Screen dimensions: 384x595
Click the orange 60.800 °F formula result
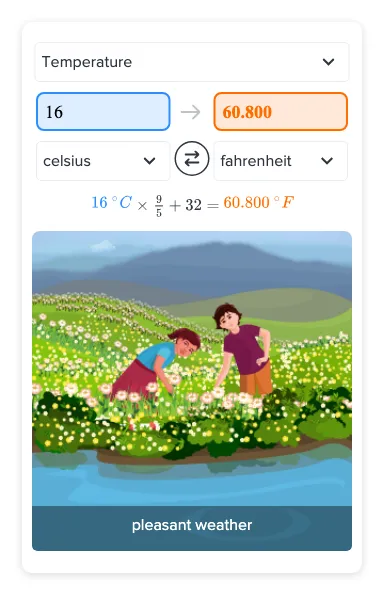coord(258,203)
